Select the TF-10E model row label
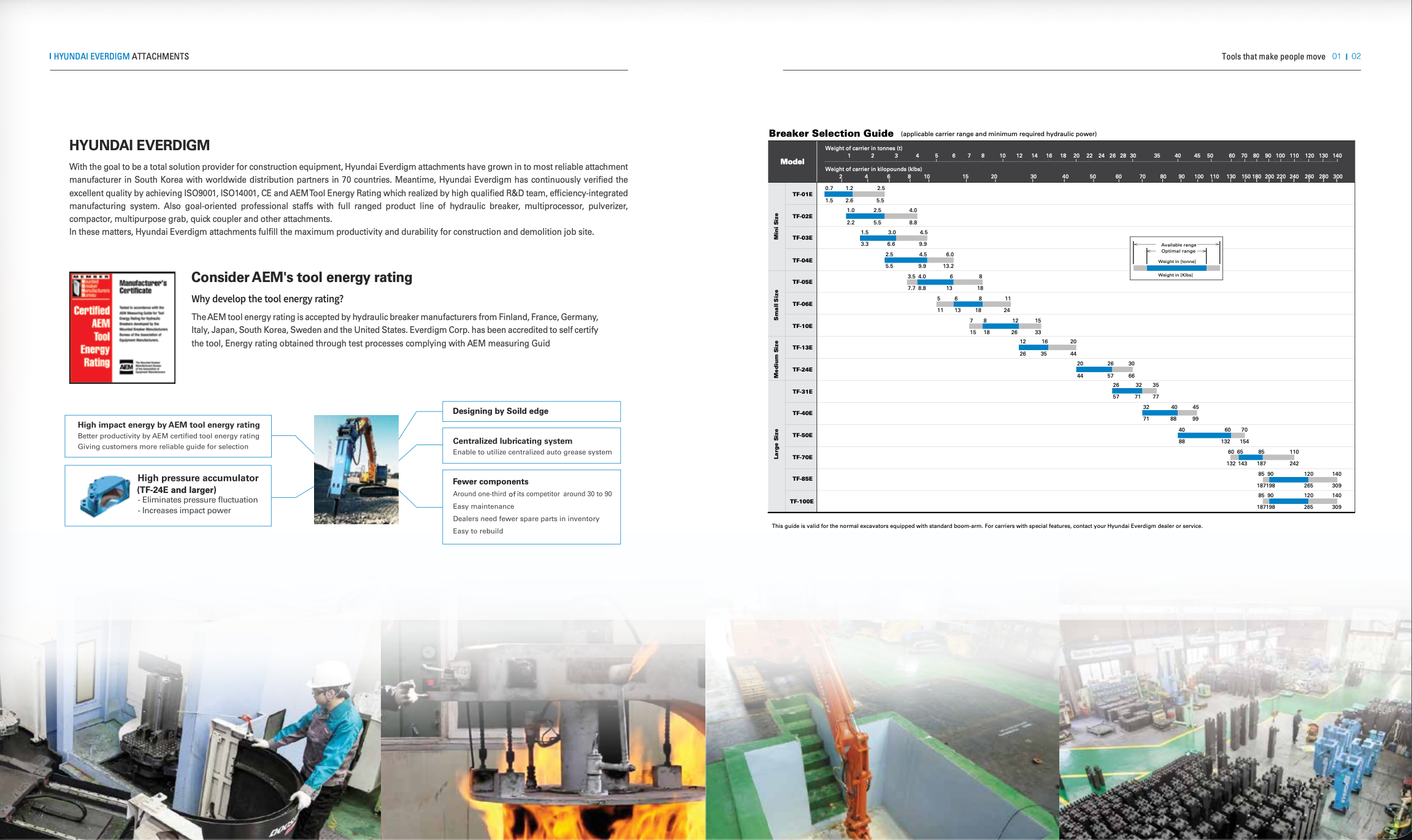Screen dimensions: 1412x840 (x=802, y=326)
